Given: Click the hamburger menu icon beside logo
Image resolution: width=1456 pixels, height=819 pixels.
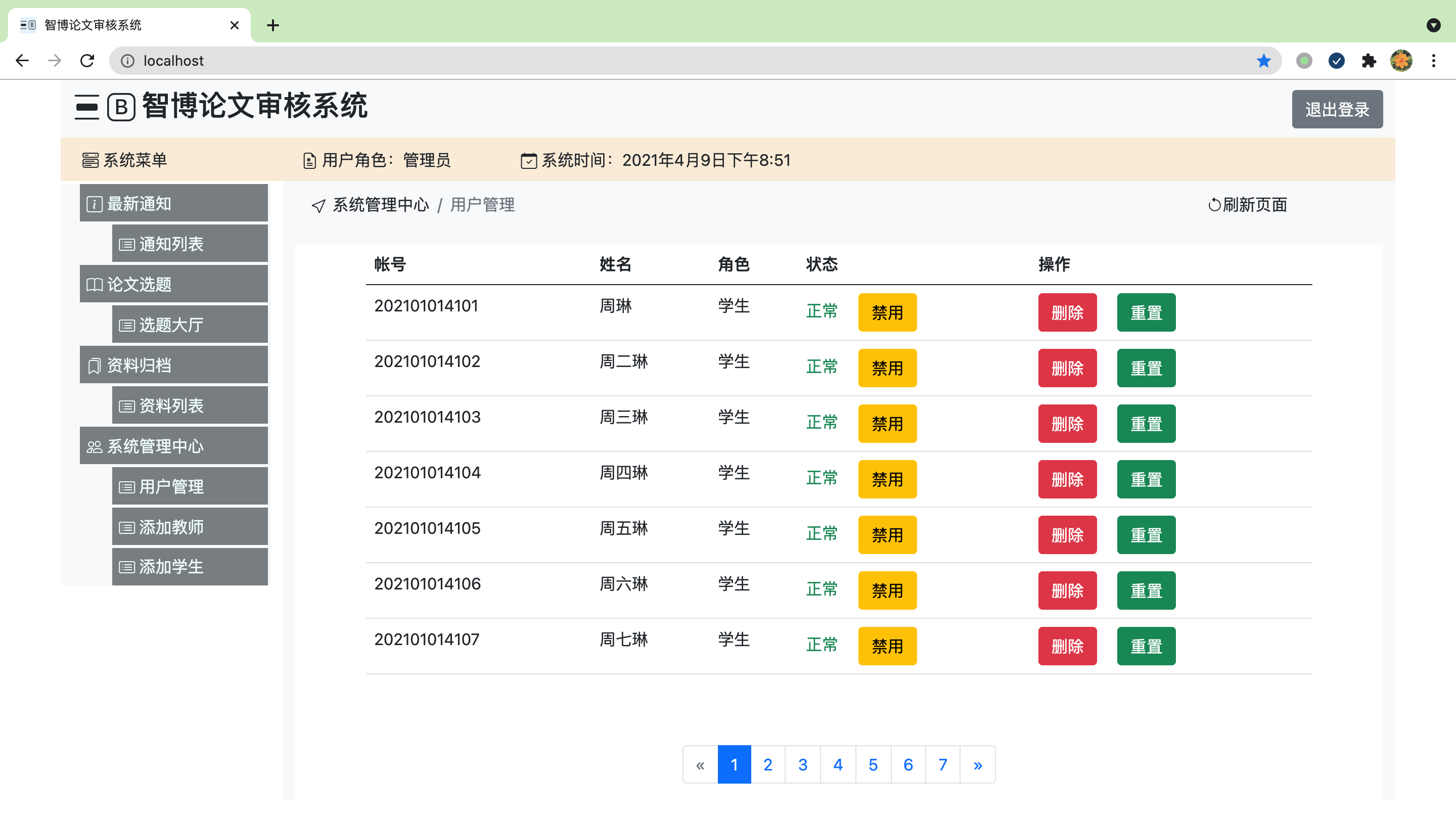Looking at the screenshot, I should [86, 107].
